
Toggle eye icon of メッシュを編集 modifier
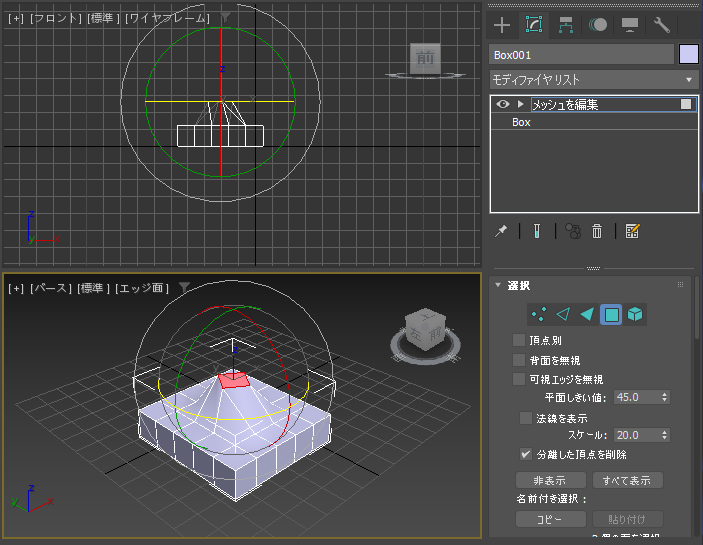tap(503, 104)
